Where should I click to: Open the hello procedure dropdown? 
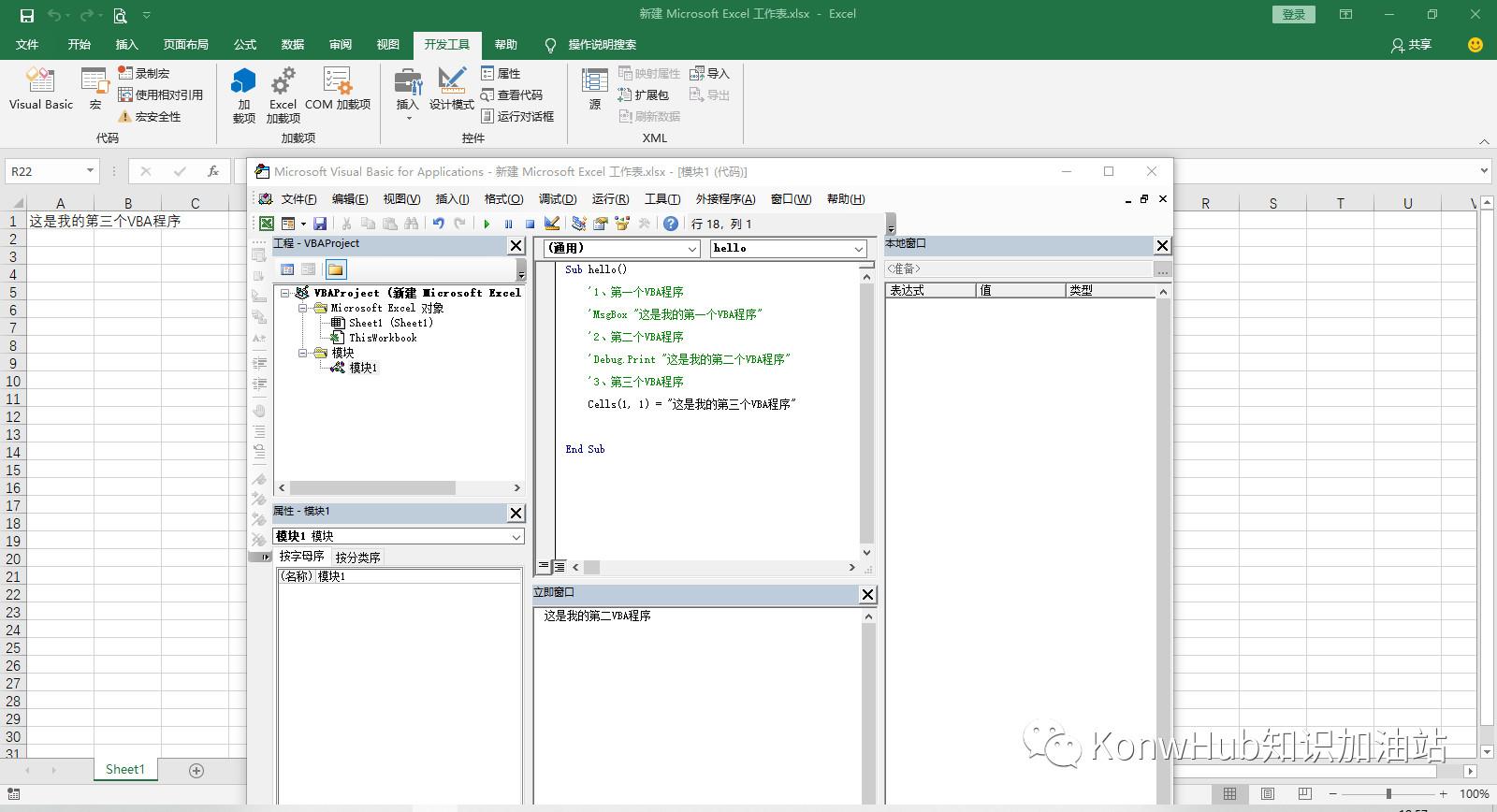pyautogui.click(x=858, y=248)
